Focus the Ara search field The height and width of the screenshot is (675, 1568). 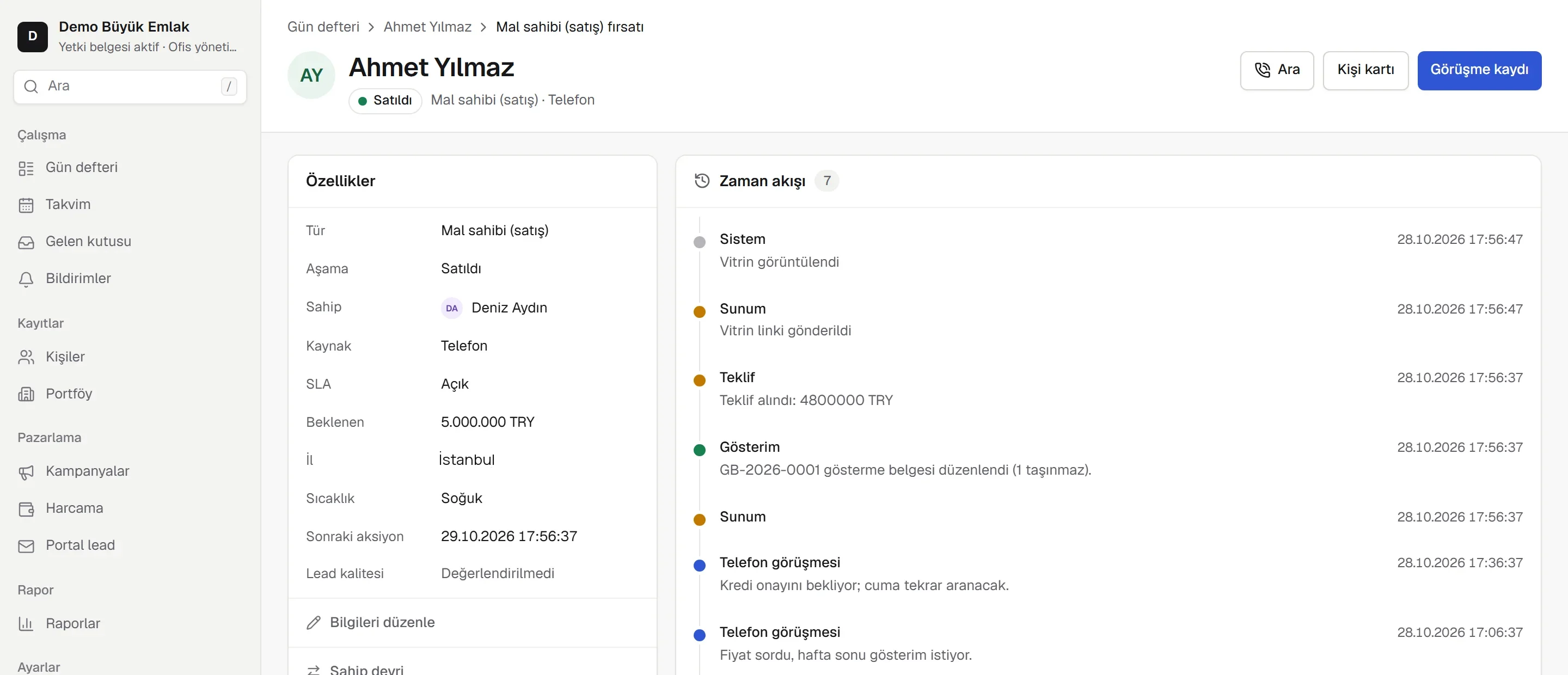click(130, 87)
